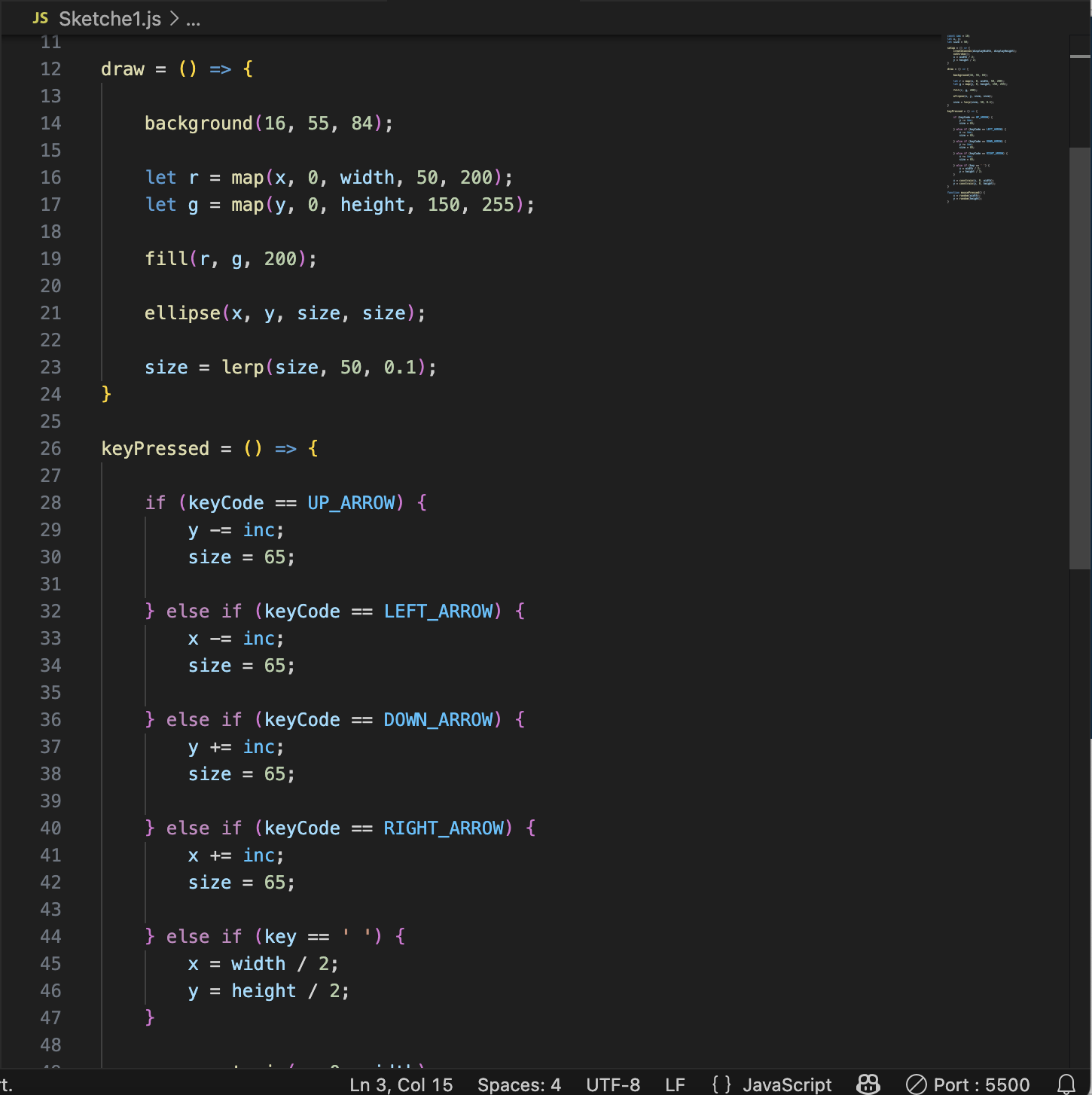Click 'x = width / 2;' statement
This screenshot has width=1092, height=1095.
click(x=264, y=964)
